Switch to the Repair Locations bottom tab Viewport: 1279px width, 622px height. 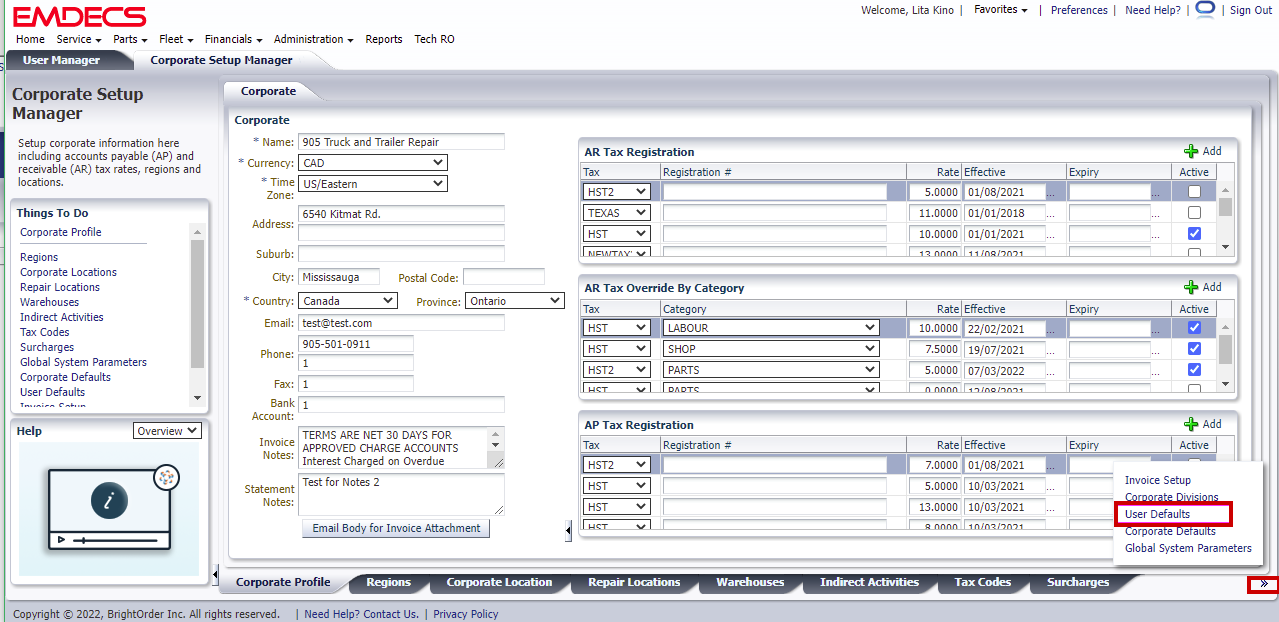634,582
